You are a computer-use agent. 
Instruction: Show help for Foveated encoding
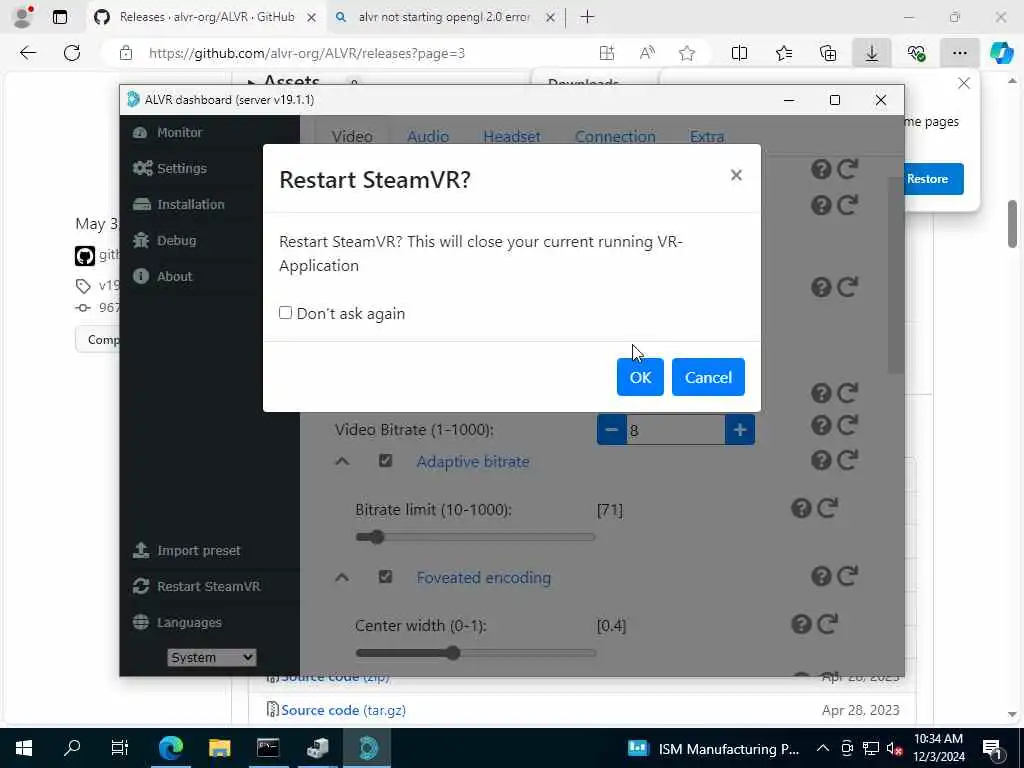point(821,576)
